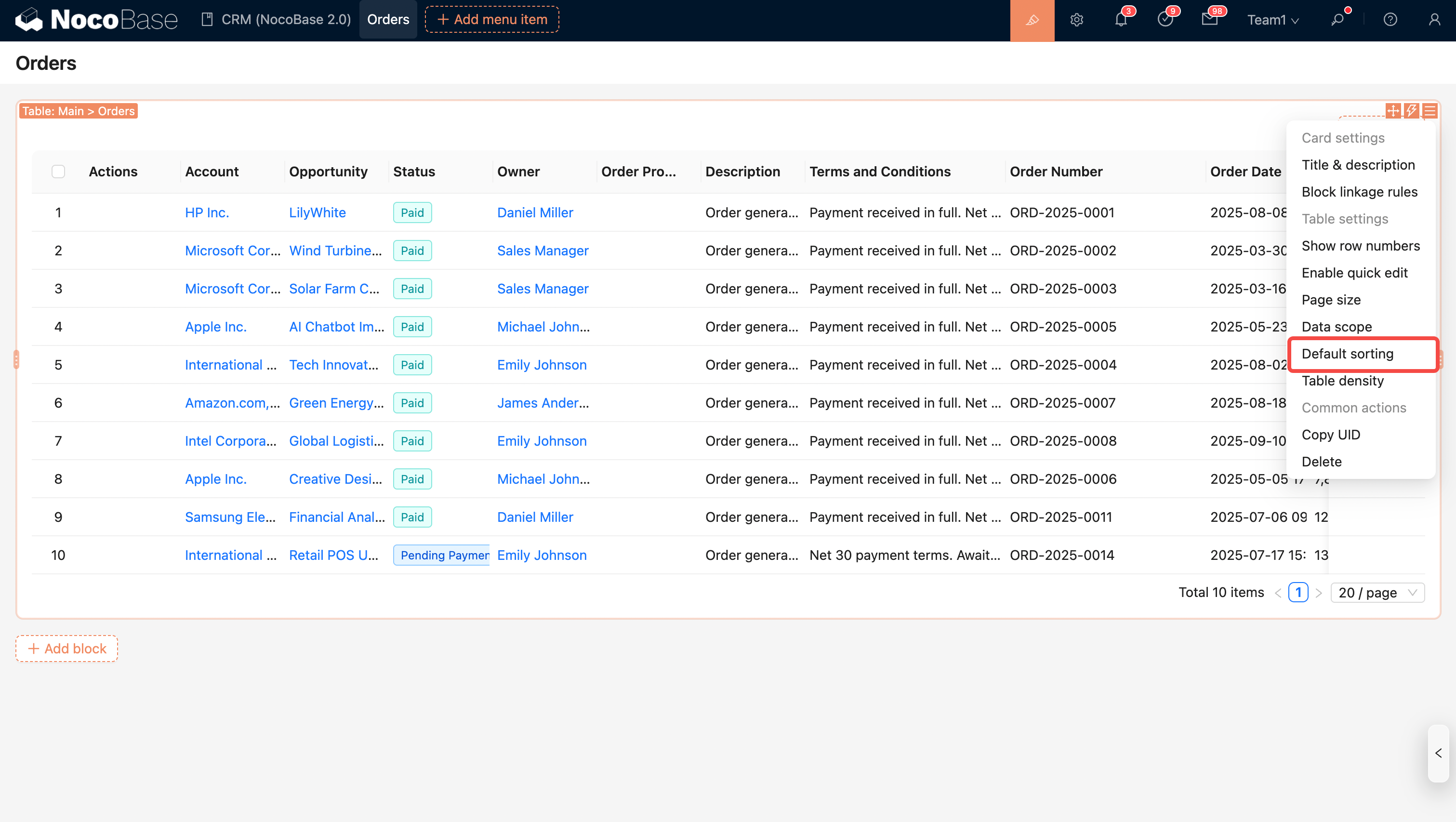Viewport: 1456px width, 822px height.
Task: Open the notifications bell icon
Action: [x=1121, y=20]
